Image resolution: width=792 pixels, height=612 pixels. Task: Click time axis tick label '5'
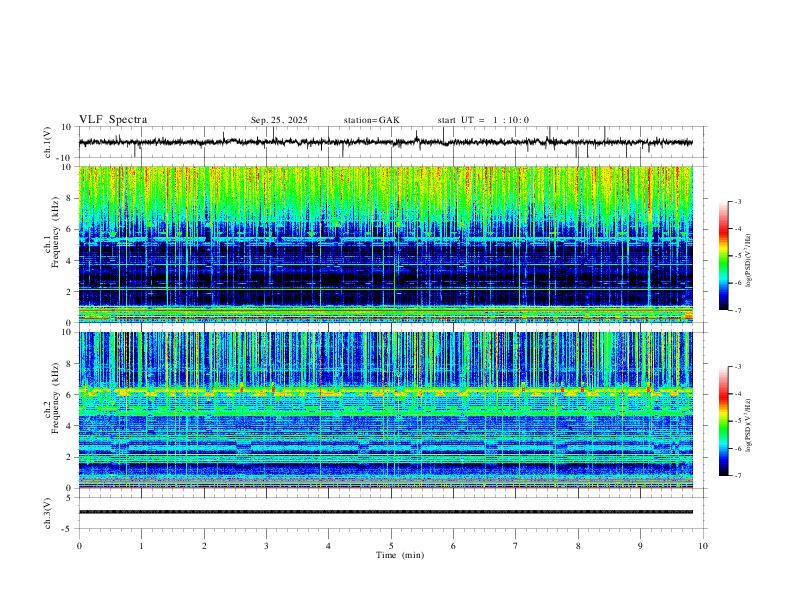(x=391, y=546)
